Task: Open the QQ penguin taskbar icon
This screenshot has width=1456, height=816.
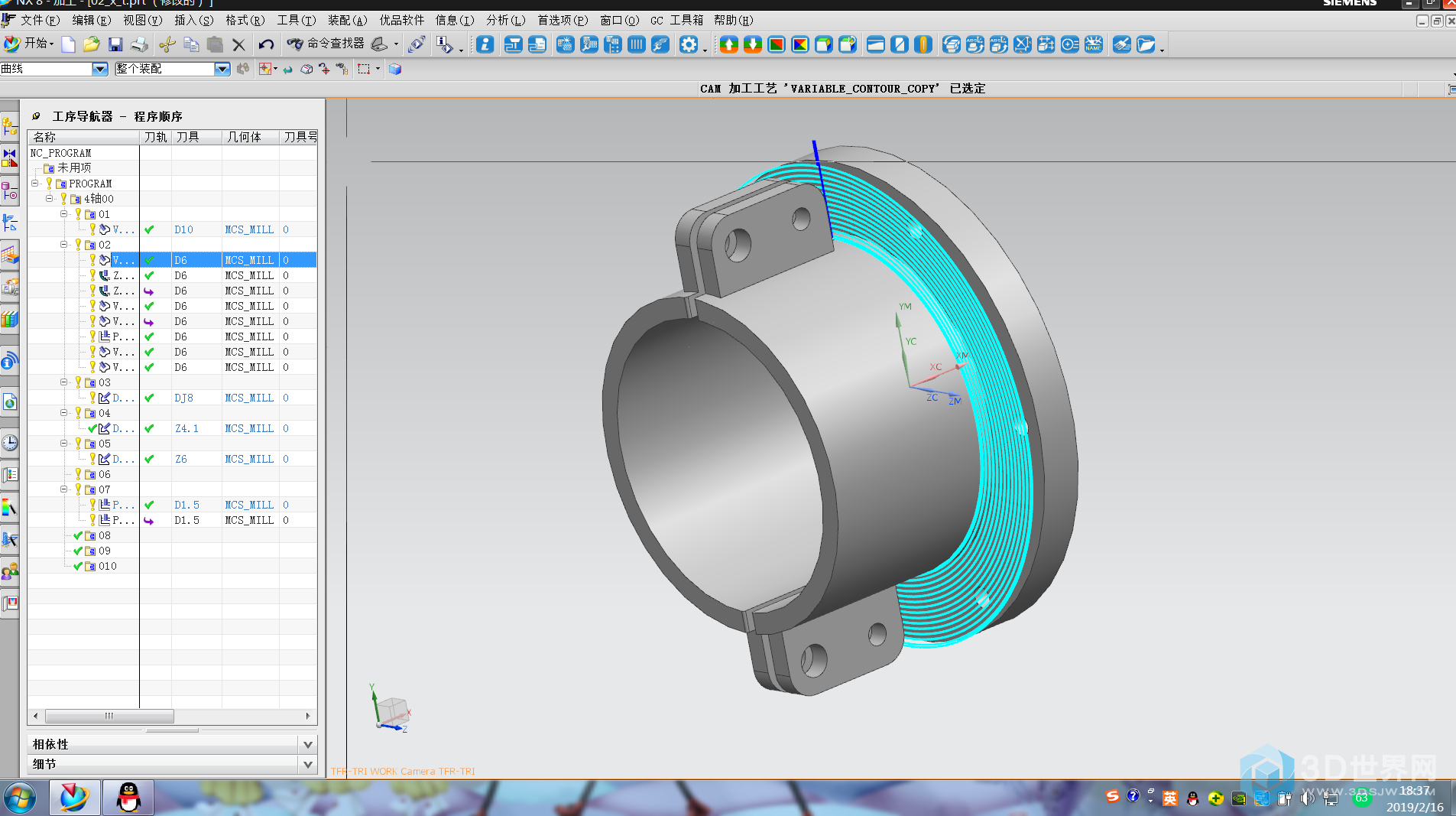Action: tap(128, 798)
